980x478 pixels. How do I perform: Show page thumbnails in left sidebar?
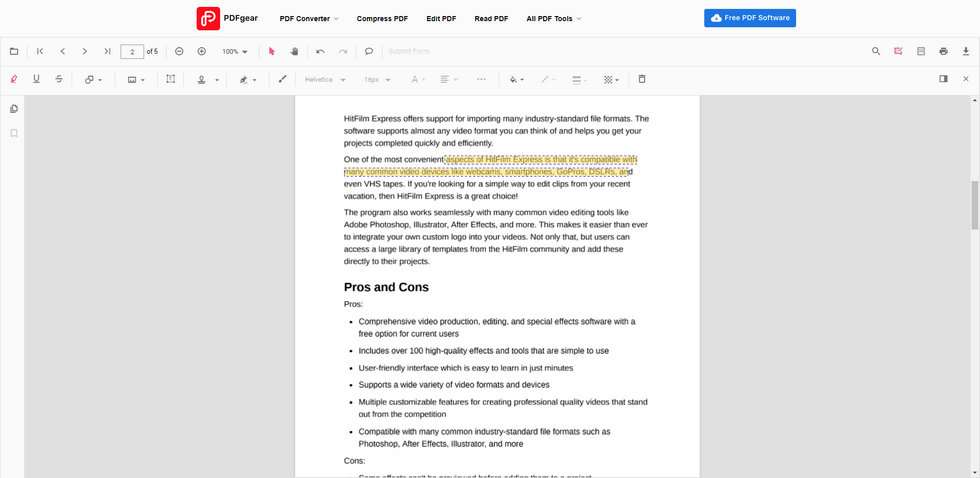point(14,109)
